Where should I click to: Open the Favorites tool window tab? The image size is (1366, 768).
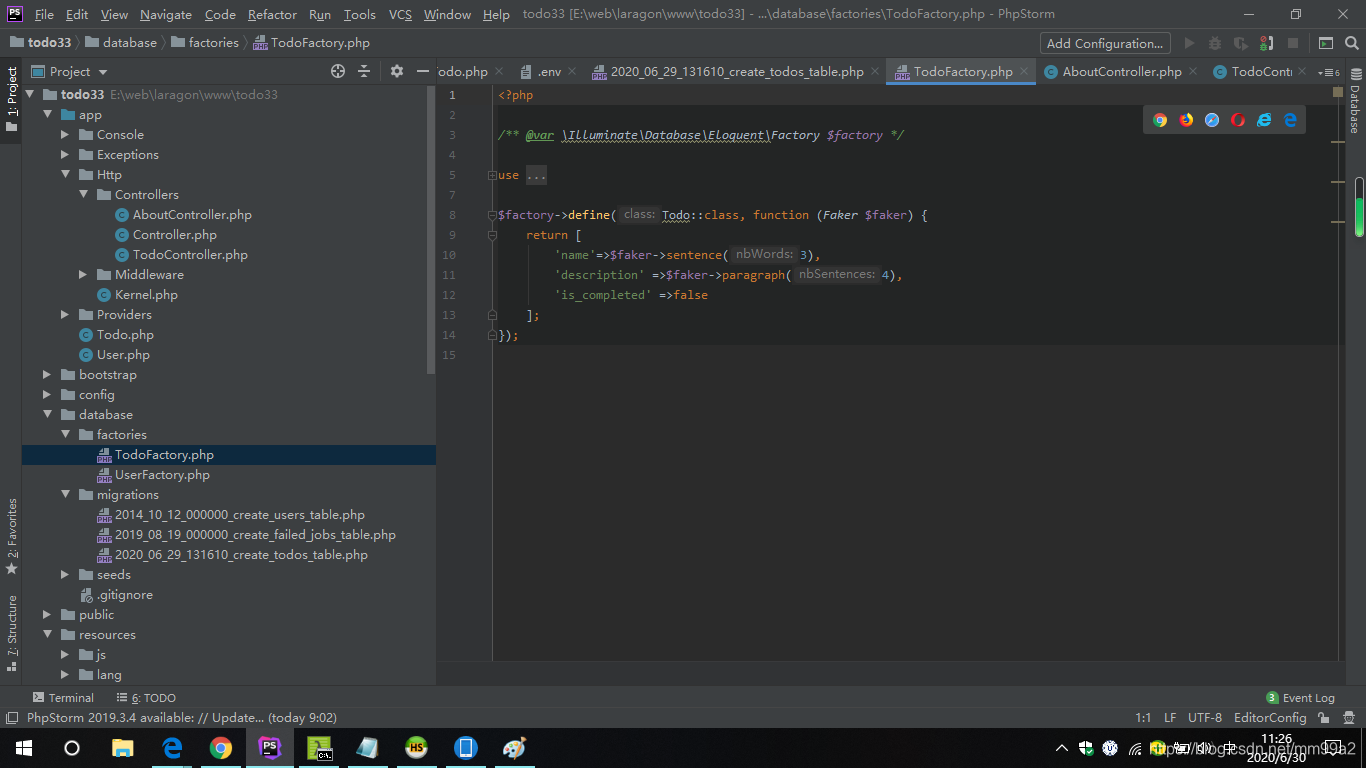pos(11,536)
